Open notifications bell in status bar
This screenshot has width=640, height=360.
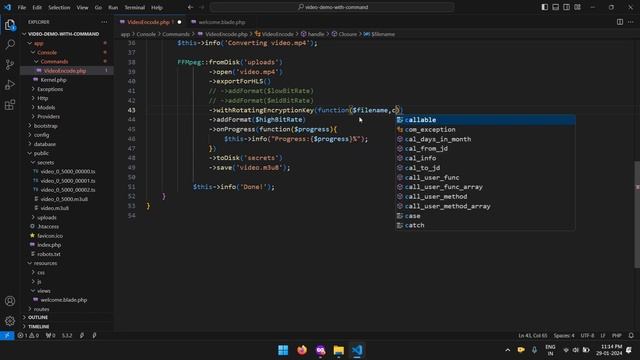(631, 336)
